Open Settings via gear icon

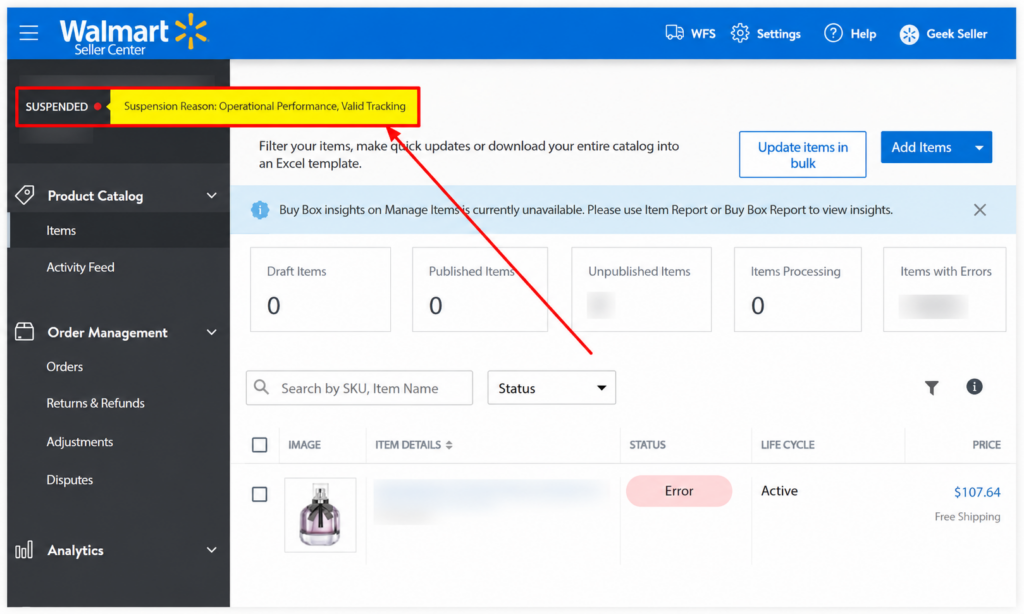(740, 33)
